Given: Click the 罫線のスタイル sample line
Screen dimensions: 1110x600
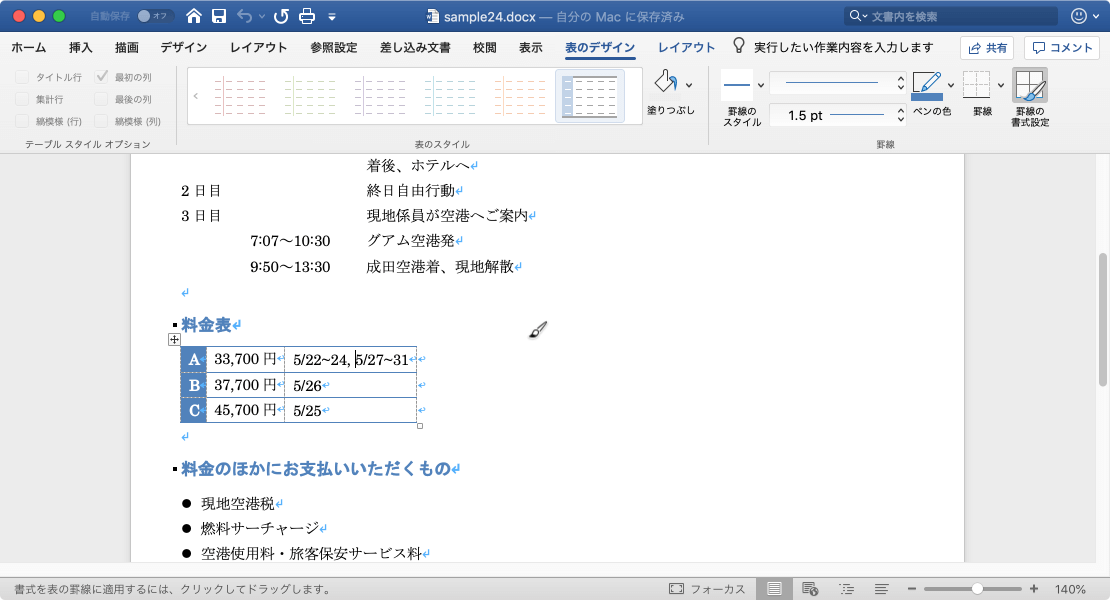Looking at the screenshot, I should click(x=737, y=85).
